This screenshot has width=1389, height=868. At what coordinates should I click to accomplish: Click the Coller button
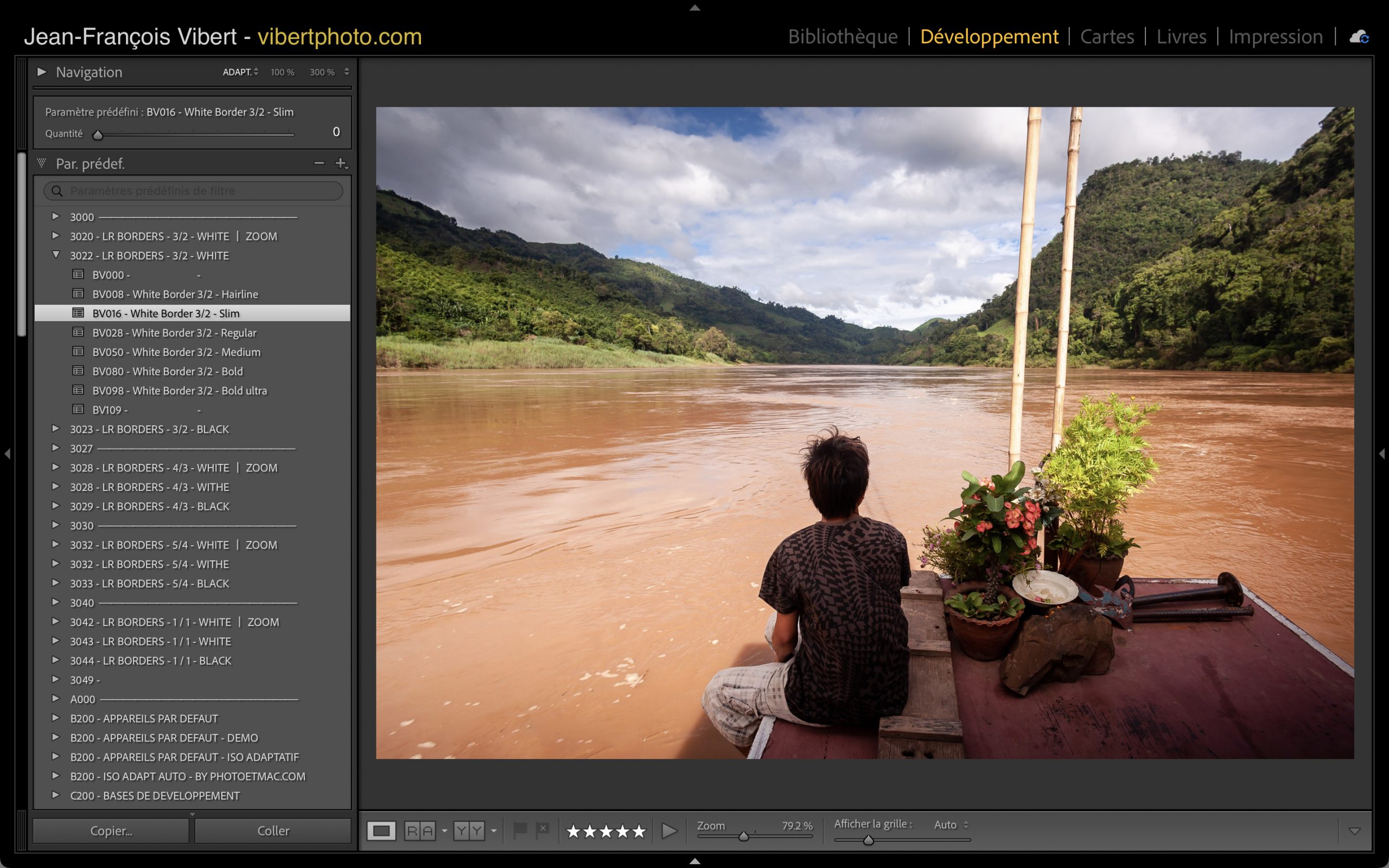pyautogui.click(x=272, y=831)
